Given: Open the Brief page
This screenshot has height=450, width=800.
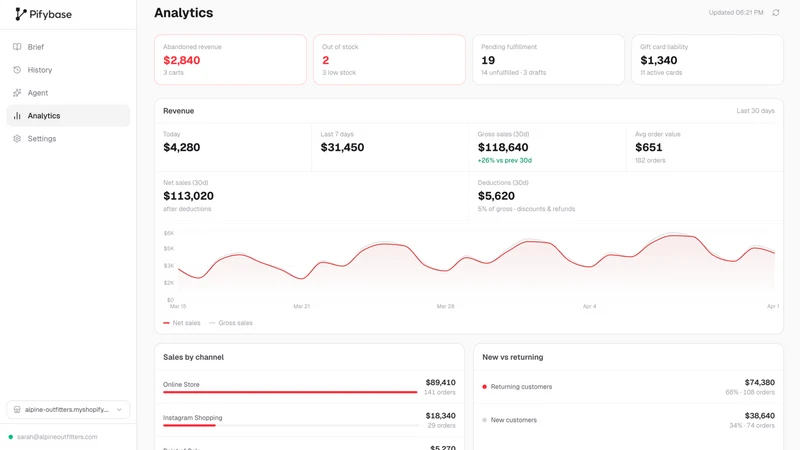Looking at the screenshot, I should (68, 47).
